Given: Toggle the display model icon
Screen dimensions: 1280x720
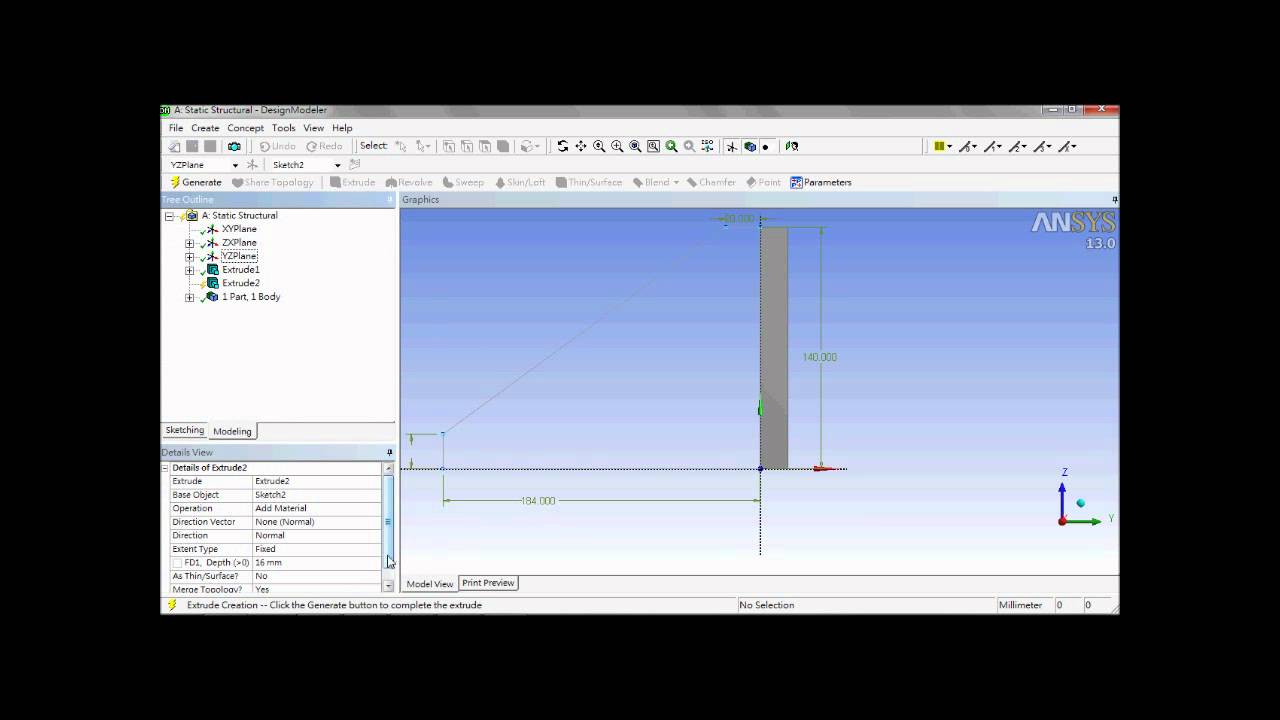Looking at the screenshot, I should click(750, 146).
